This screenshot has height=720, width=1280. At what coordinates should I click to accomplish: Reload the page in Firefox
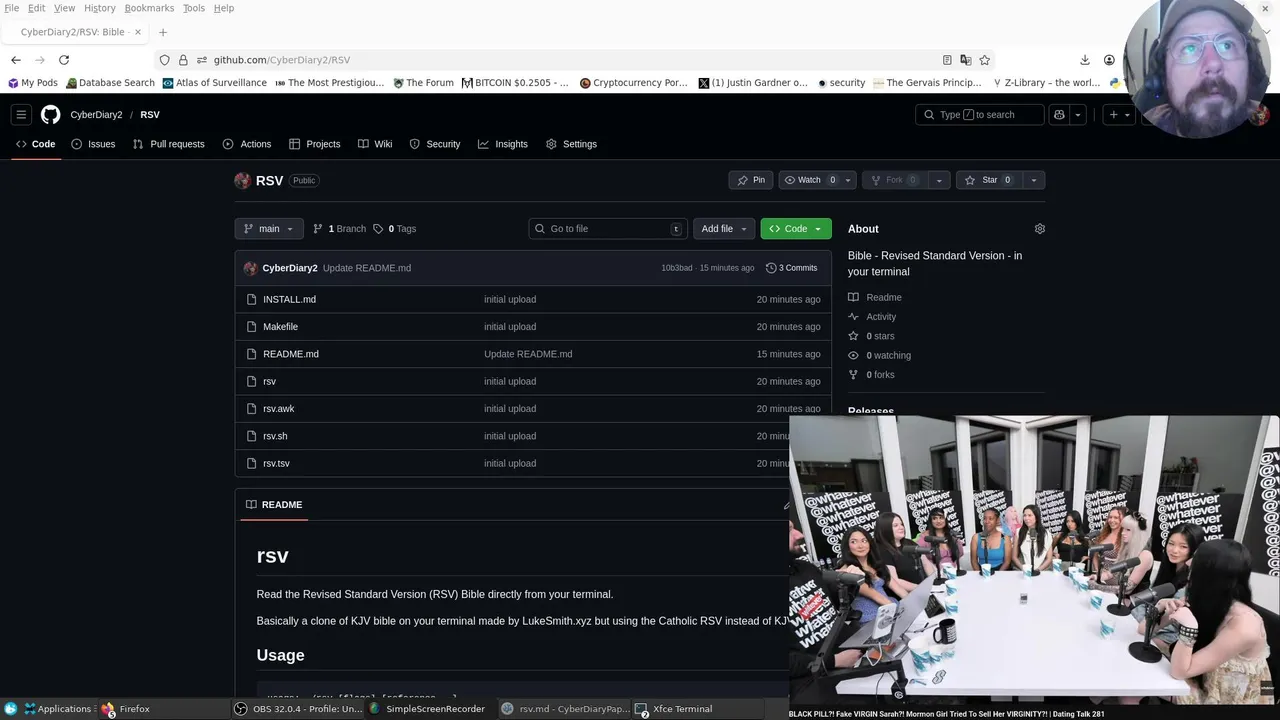(x=64, y=60)
